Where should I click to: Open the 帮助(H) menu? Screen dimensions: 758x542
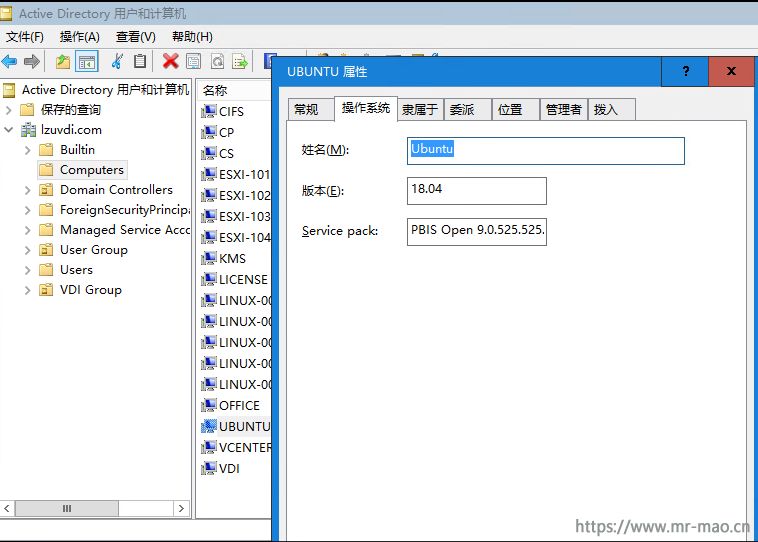click(x=192, y=37)
